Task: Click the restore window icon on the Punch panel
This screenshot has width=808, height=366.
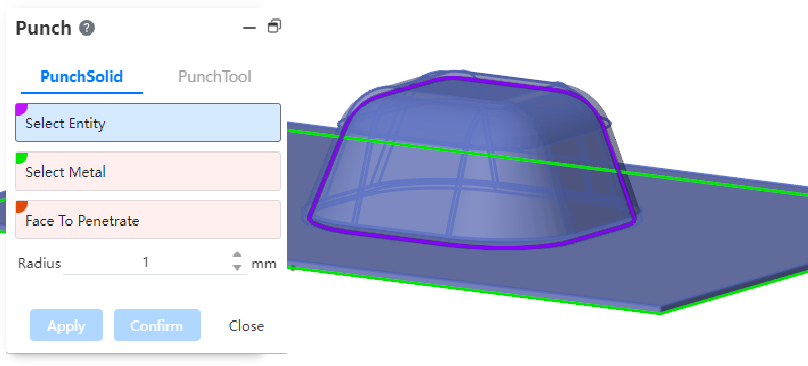Action: [274, 26]
